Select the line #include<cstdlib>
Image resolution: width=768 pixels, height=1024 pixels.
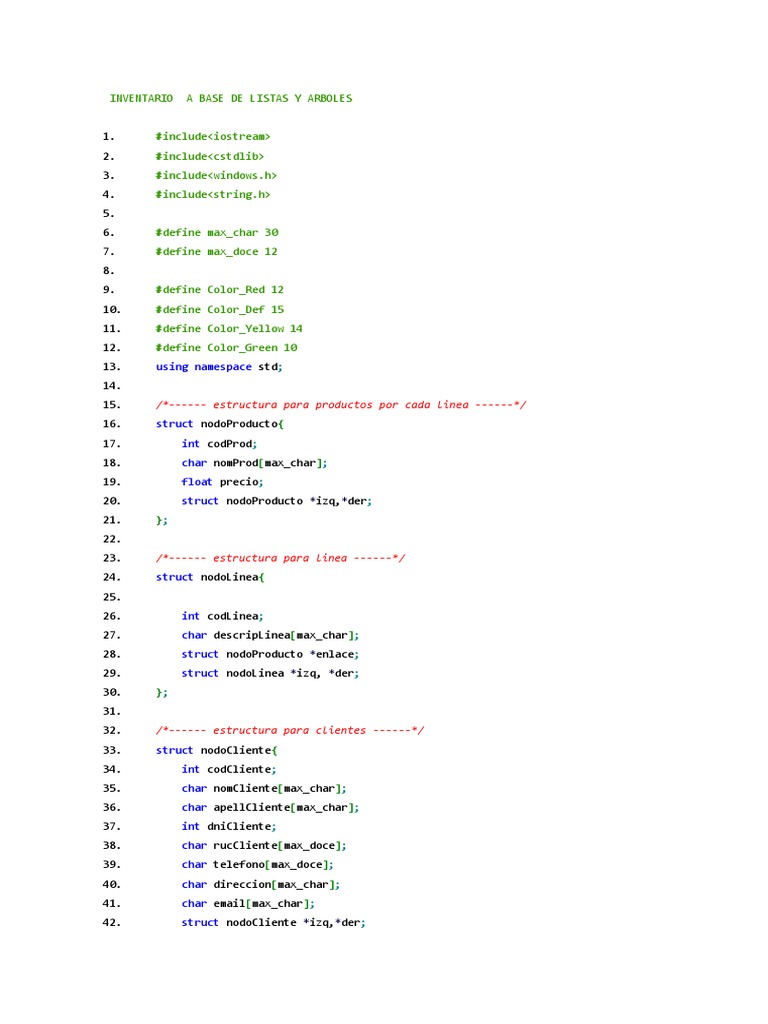[210, 156]
